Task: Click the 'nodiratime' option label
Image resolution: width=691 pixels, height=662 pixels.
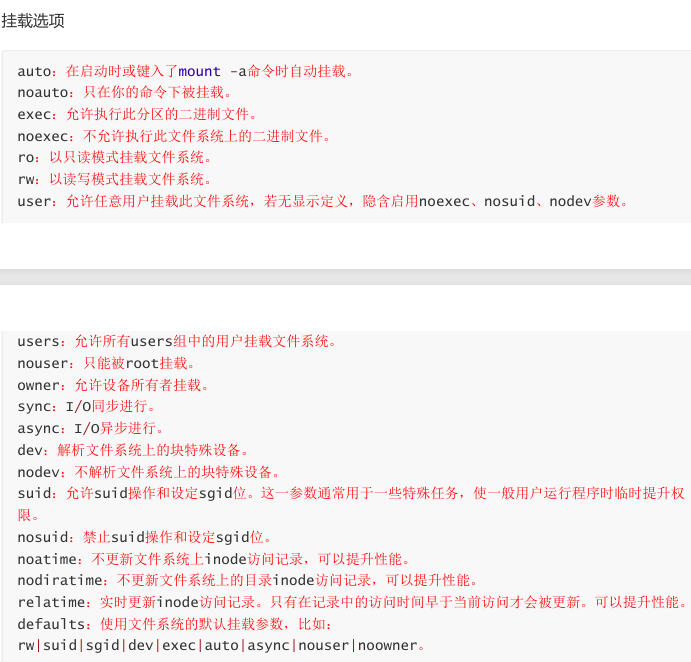Action: [60, 580]
